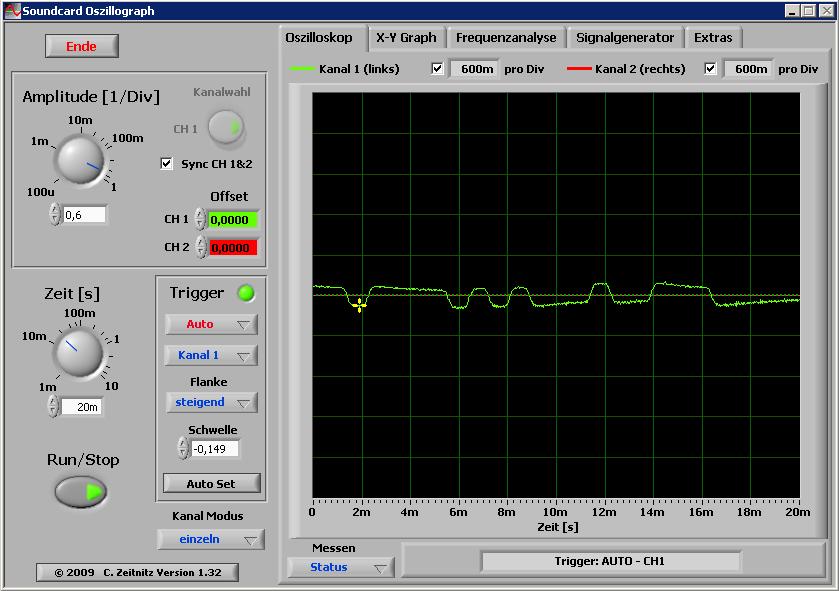Click the Schwelle threshold stepper arrows
The image size is (839, 591).
tap(183, 448)
